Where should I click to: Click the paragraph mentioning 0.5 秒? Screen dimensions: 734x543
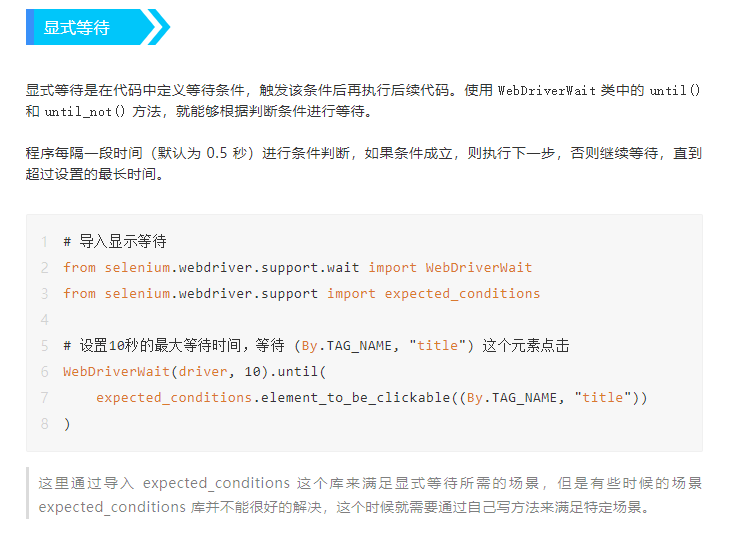click(x=364, y=163)
